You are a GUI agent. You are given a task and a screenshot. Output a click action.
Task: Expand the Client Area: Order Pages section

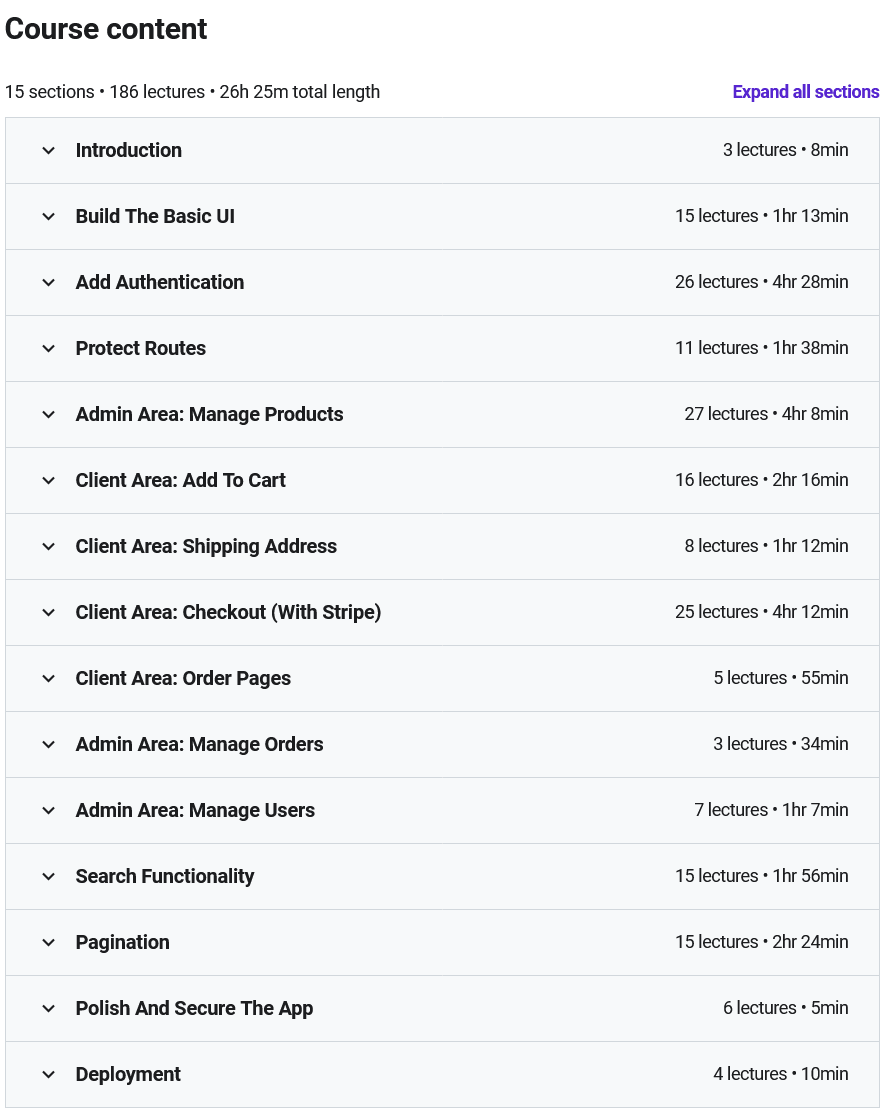183,678
